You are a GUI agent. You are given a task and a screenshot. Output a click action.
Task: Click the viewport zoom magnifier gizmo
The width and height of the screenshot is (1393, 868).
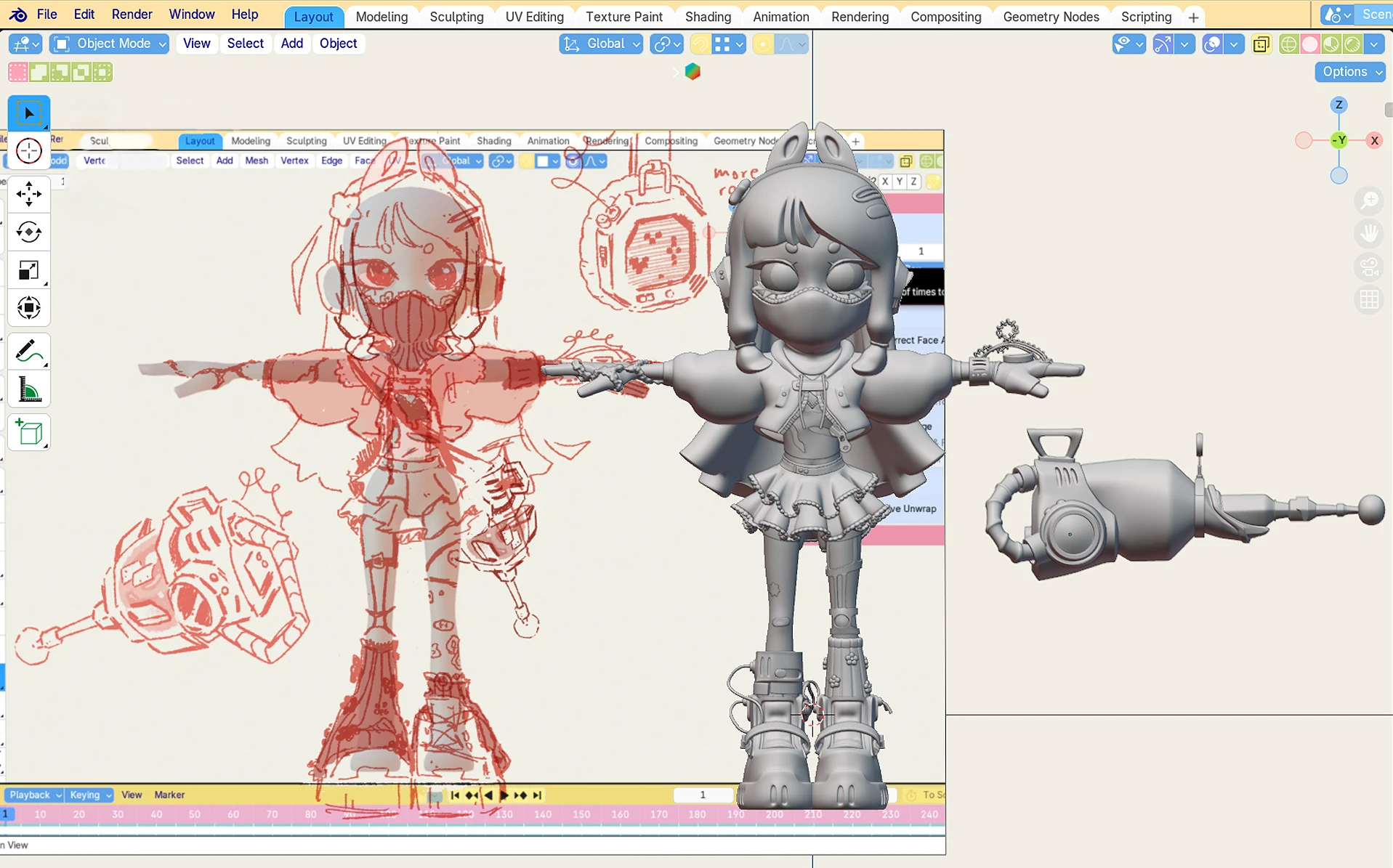(x=1369, y=201)
